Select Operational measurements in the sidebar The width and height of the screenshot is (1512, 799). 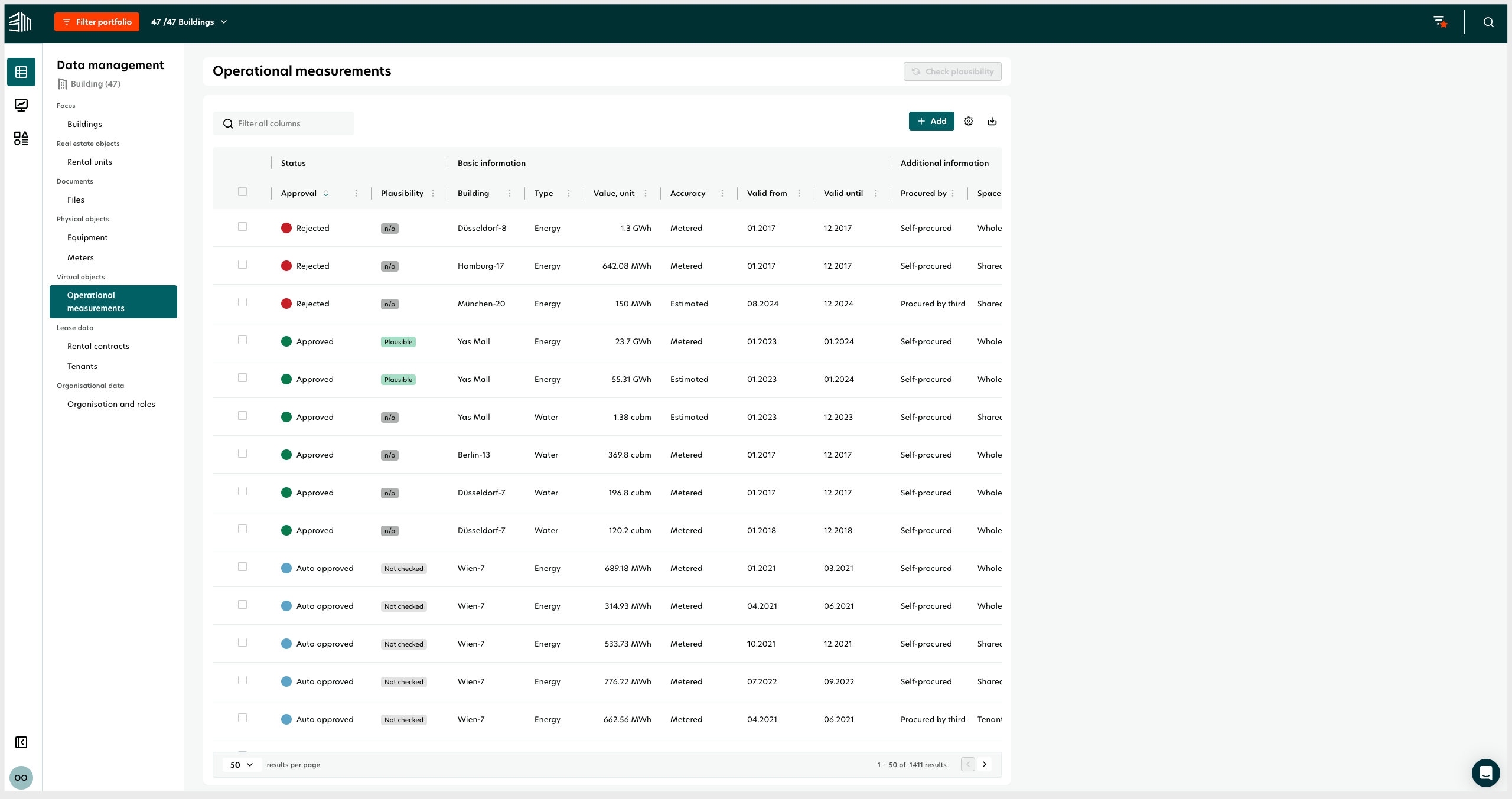tap(113, 302)
